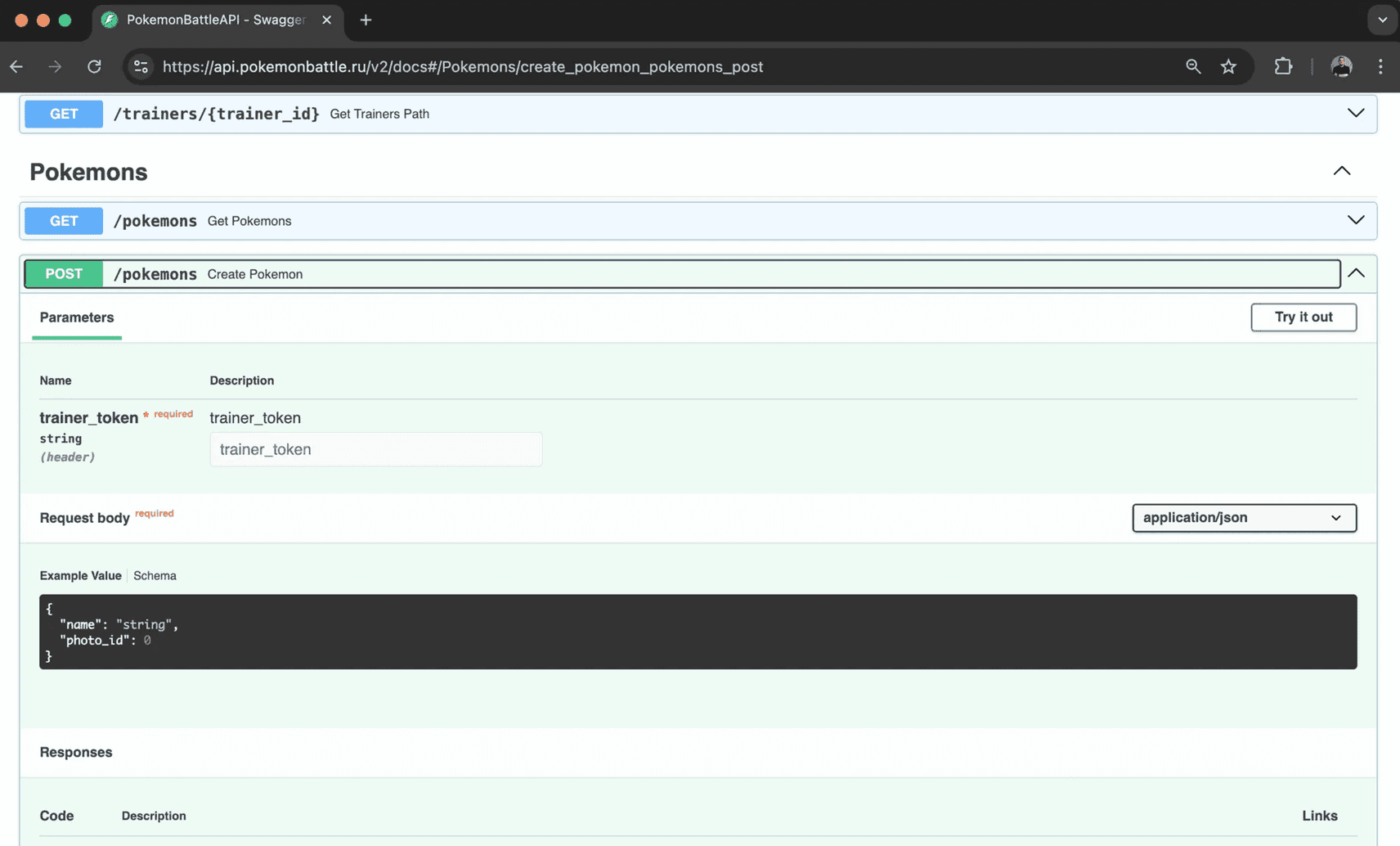Open the application/json content type dropdown

coord(1243,517)
